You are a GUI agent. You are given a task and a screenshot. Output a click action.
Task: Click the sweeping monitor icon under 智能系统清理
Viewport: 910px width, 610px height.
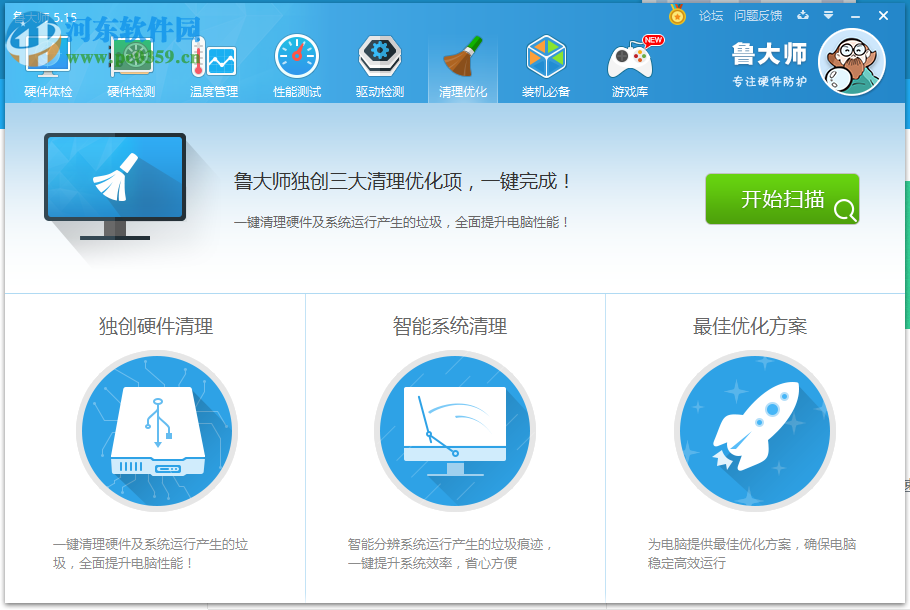click(455, 435)
